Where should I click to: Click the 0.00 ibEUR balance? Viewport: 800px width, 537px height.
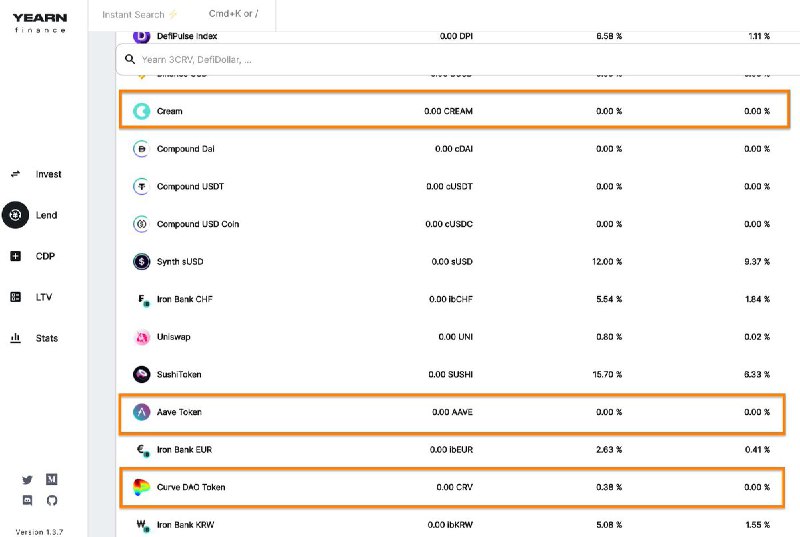(x=451, y=449)
